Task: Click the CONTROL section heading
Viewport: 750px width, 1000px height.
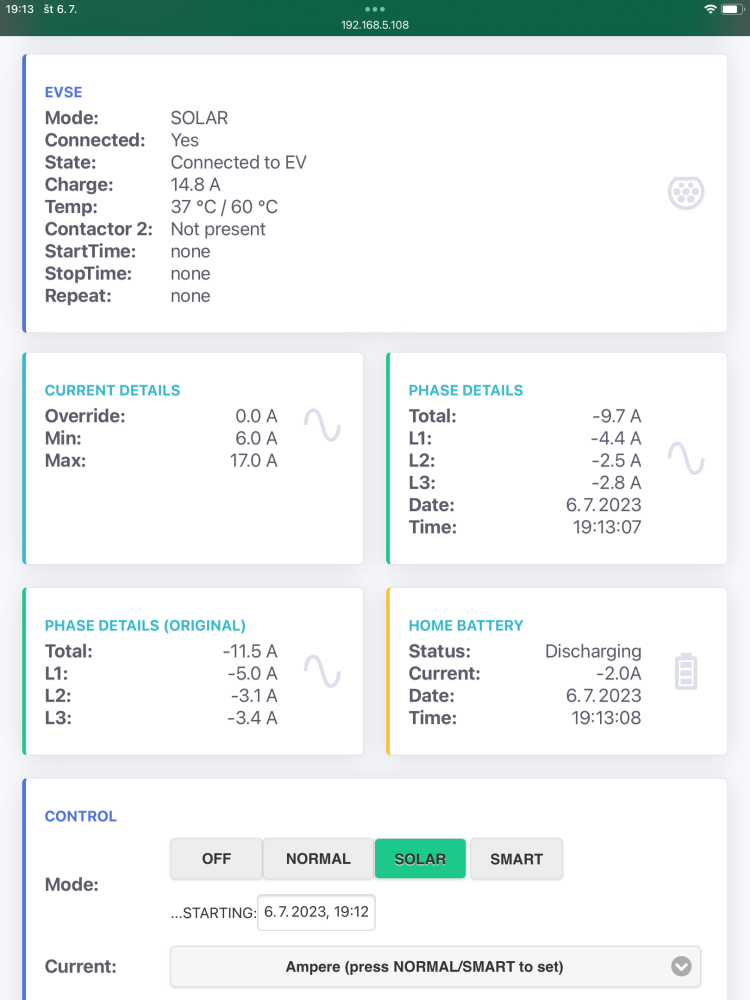Action: coord(81,816)
